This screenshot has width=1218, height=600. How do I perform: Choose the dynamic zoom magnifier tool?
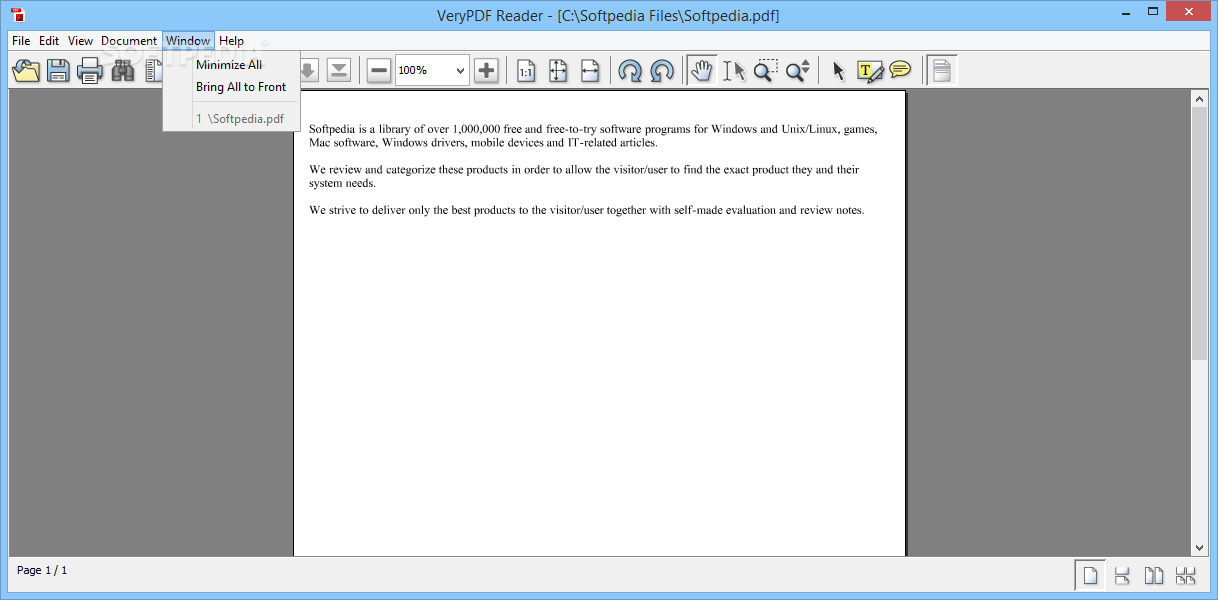tap(797, 70)
